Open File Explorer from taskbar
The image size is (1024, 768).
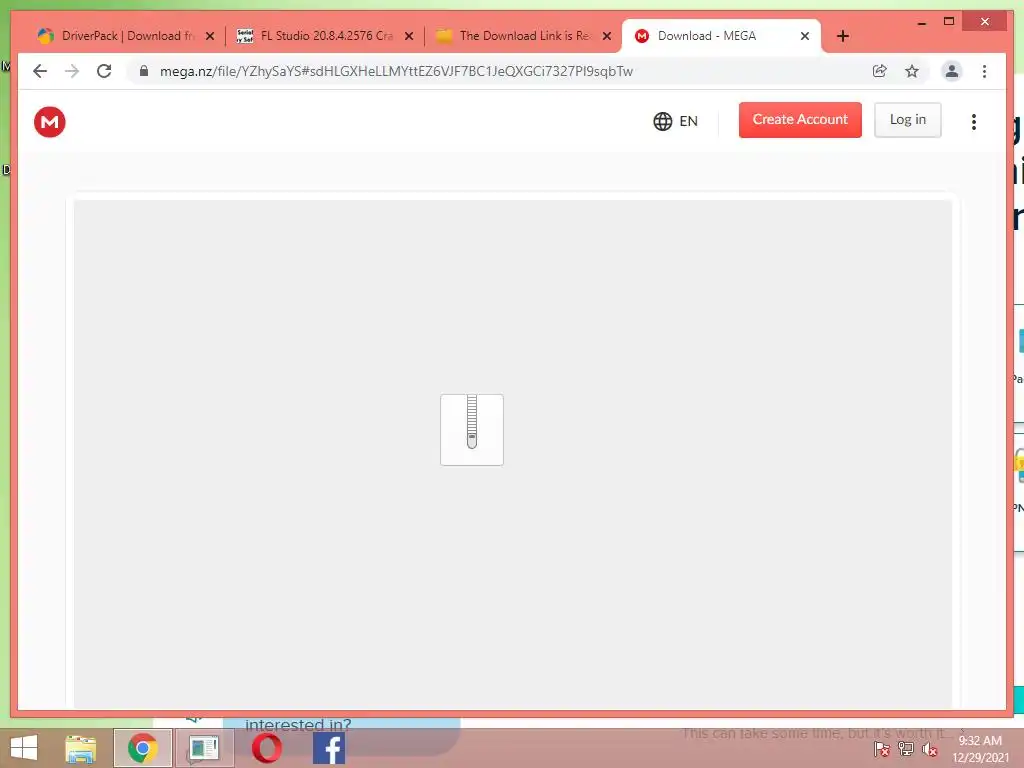(81, 748)
